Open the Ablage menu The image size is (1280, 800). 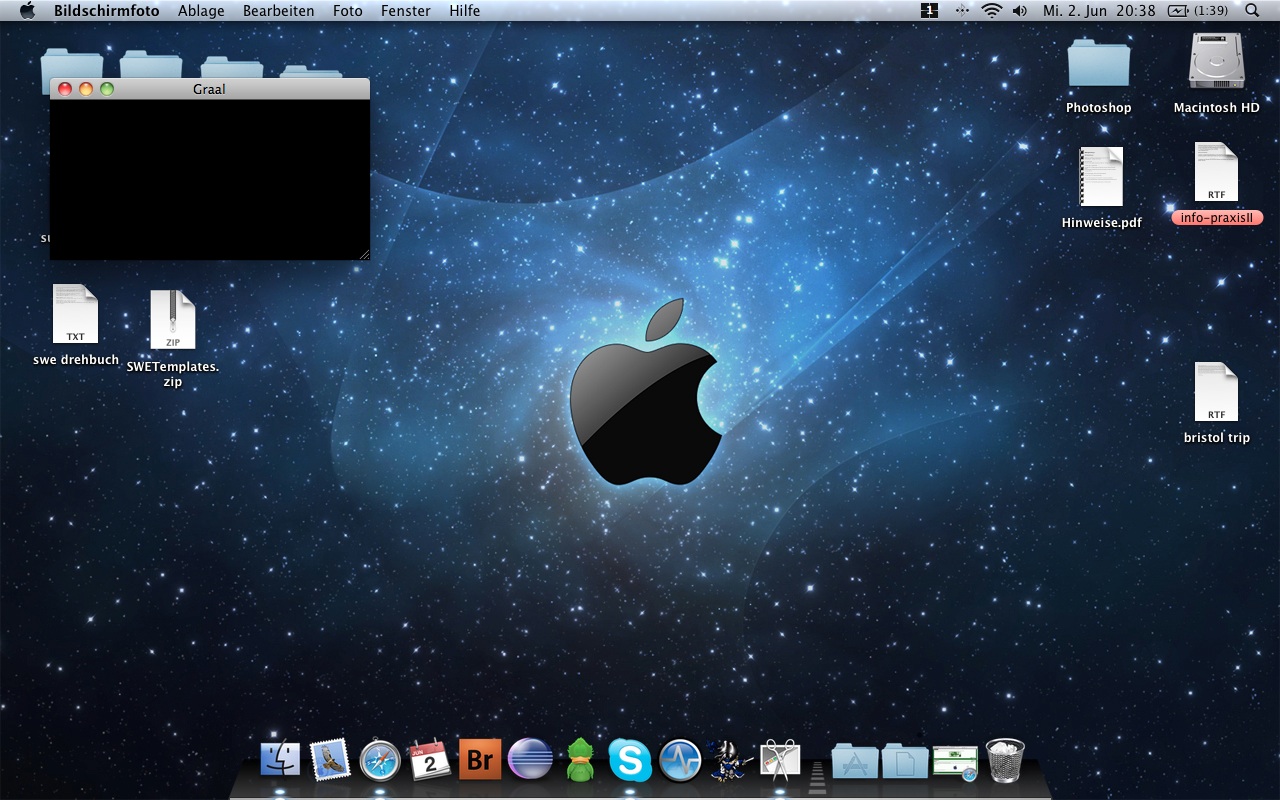(x=201, y=10)
